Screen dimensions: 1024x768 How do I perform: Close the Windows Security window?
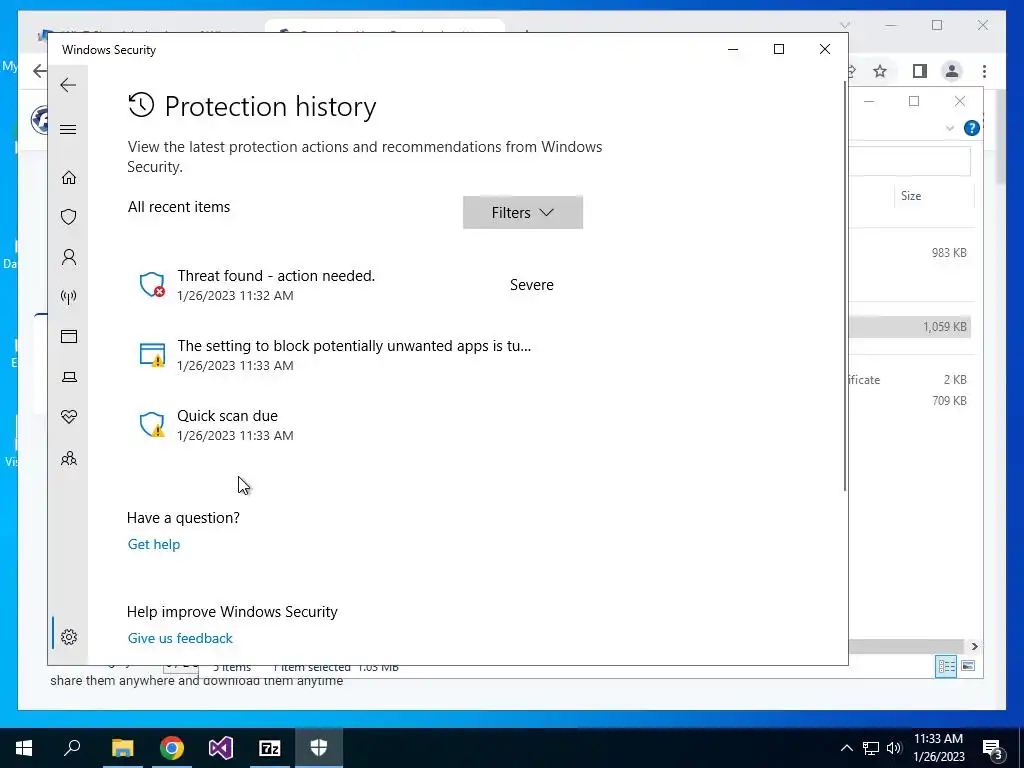(x=825, y=49)
